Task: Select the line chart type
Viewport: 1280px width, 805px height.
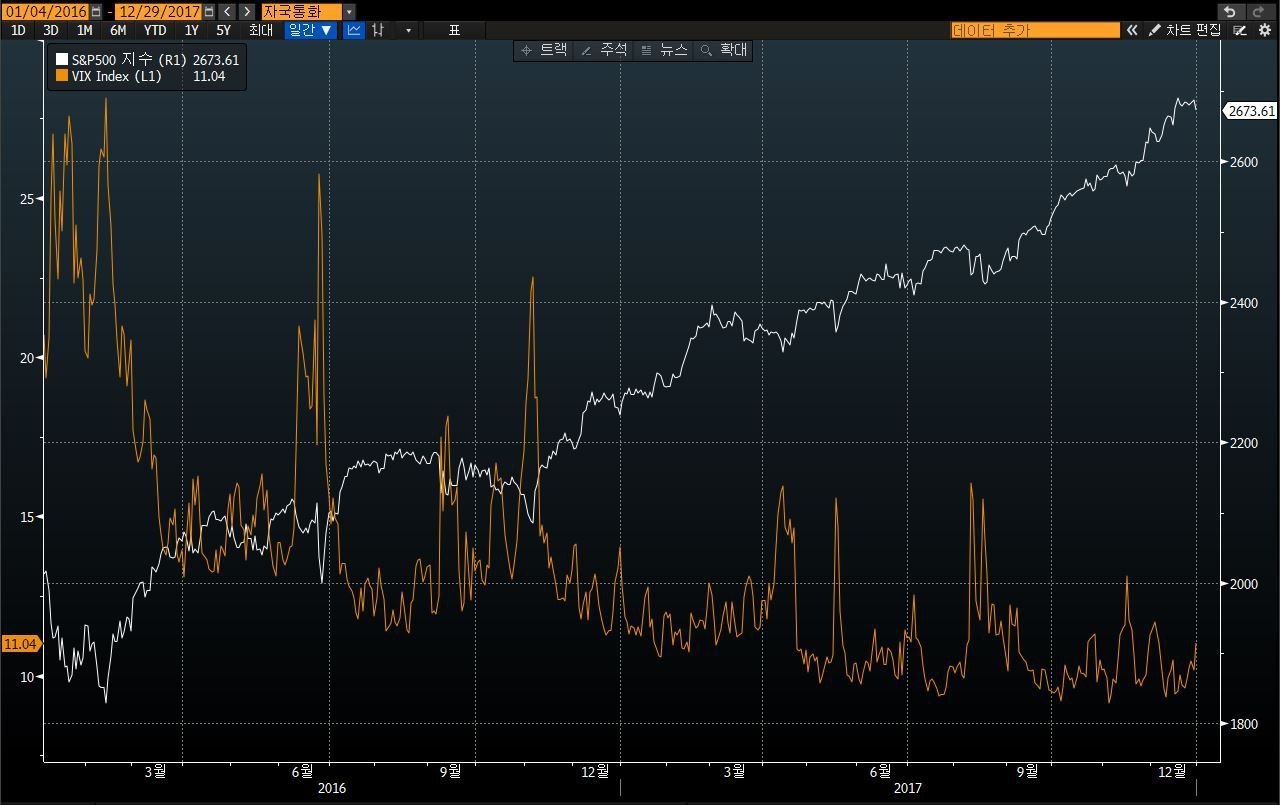Action: pyautogui.click(x=354, y=30)
